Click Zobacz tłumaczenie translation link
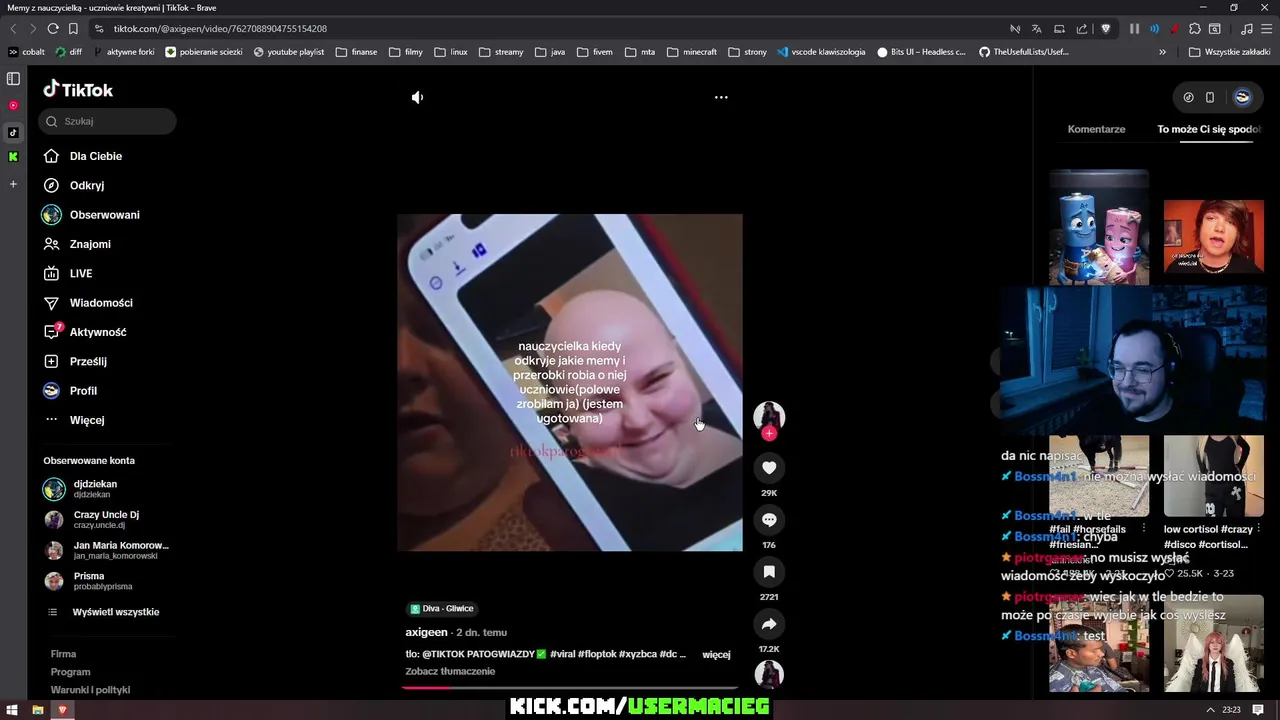Screen dimensions: 1280x720 (x=450, y=671)
